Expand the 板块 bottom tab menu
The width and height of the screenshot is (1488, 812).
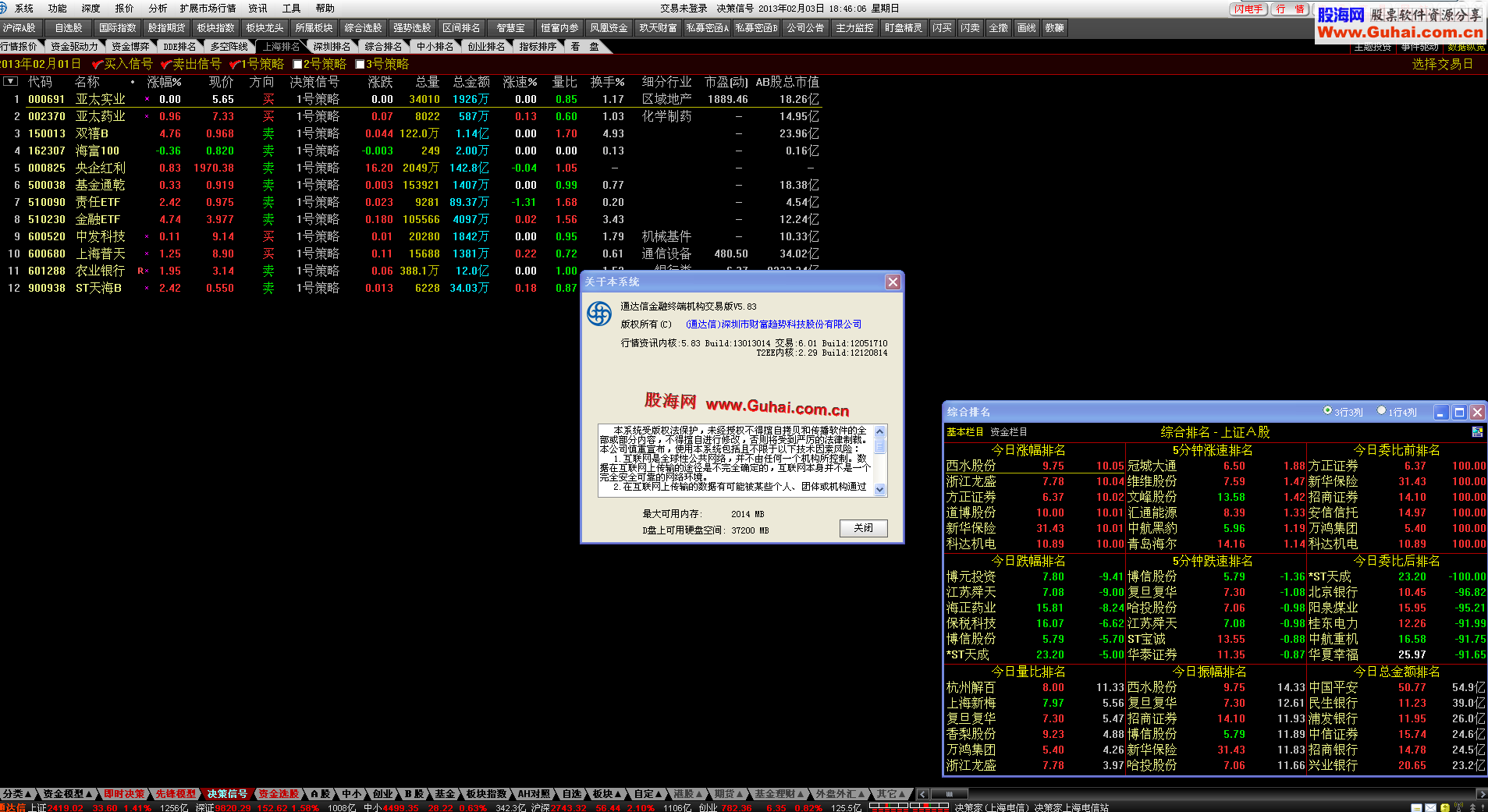click(608, 794)
